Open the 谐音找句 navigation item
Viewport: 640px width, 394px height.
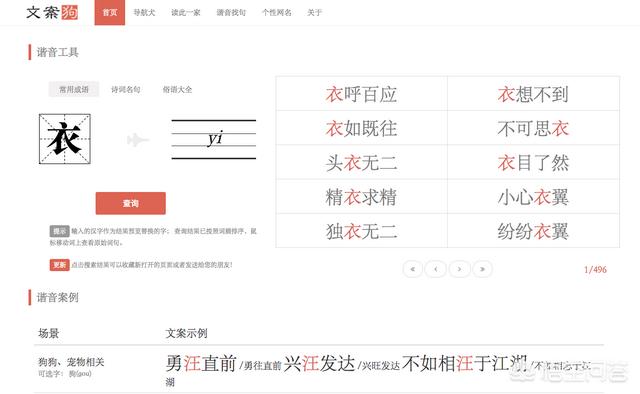231,13
